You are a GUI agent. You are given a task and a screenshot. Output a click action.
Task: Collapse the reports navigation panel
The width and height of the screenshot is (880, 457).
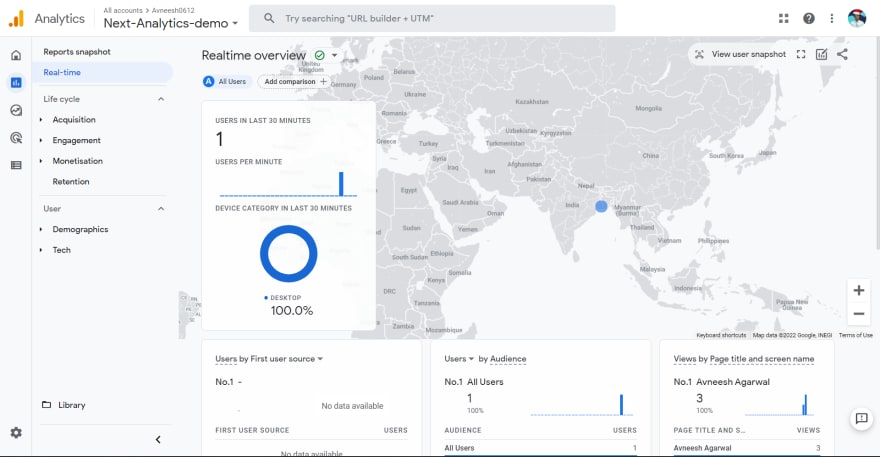click(158, 440)
